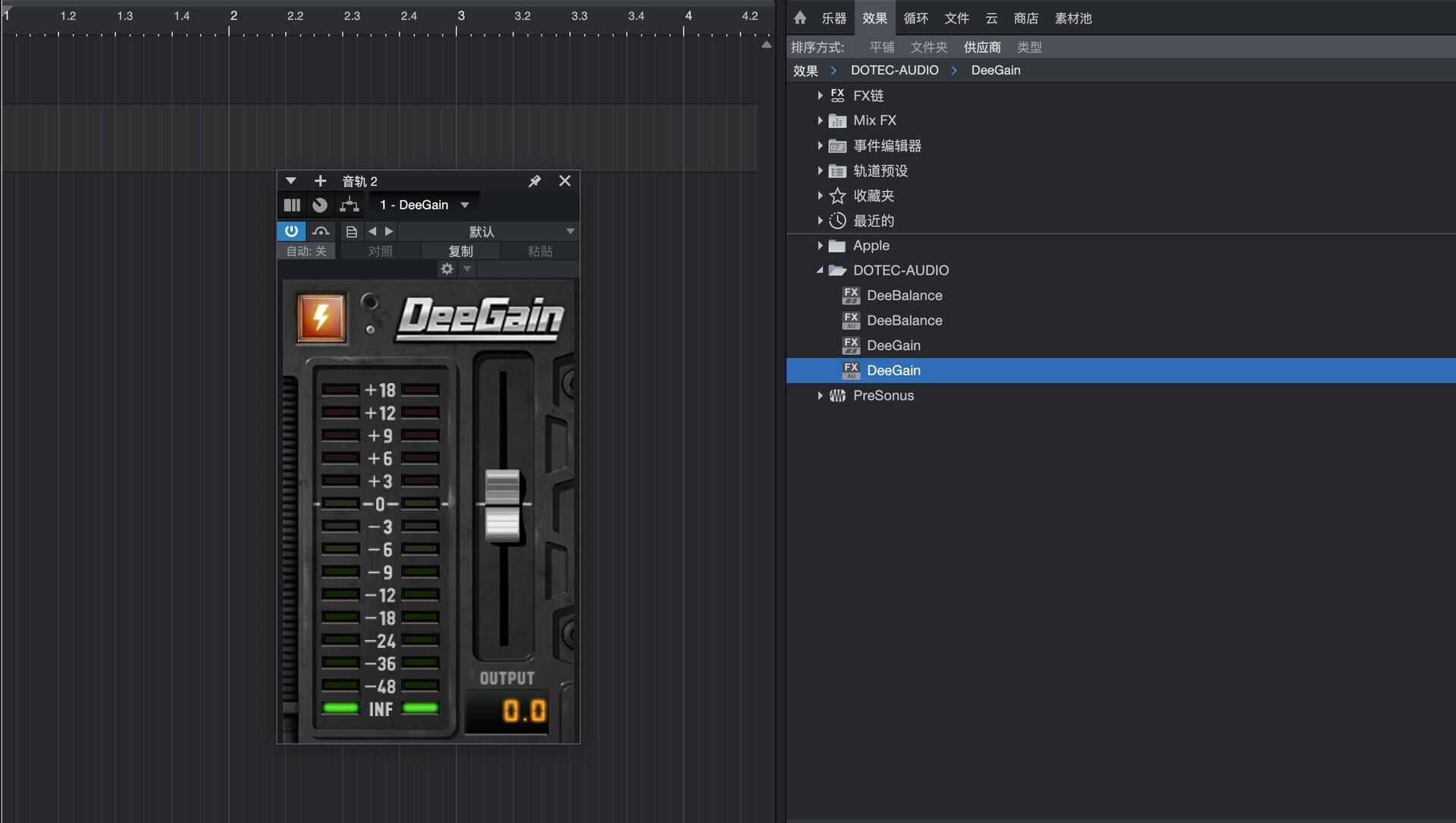Toggle the sidechain arc icon
This screenshot has width=1456, height=823.
pos(321,231)
